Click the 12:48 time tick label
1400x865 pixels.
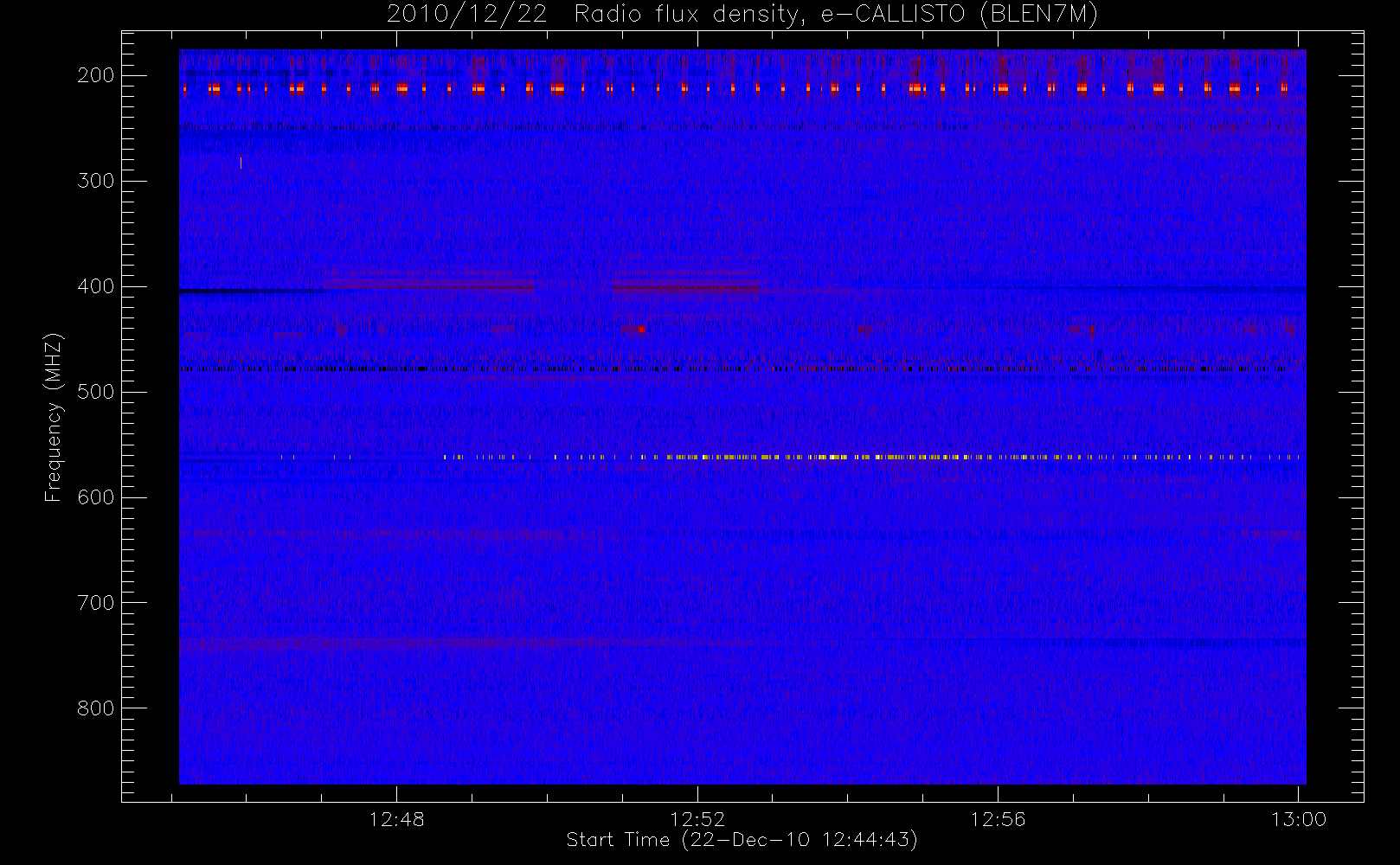pos(396,819)
